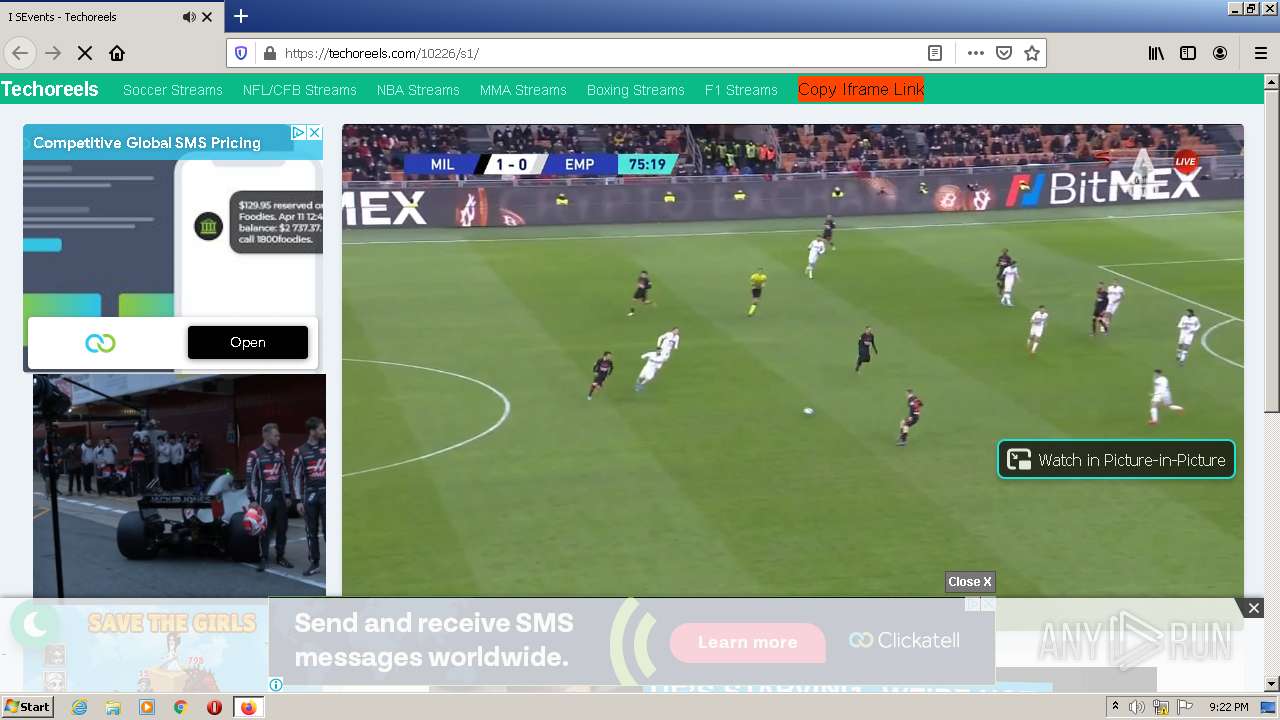
Task: Close the bottom banner with Close X
Action: pyautogui.click(x=970, y=582)
